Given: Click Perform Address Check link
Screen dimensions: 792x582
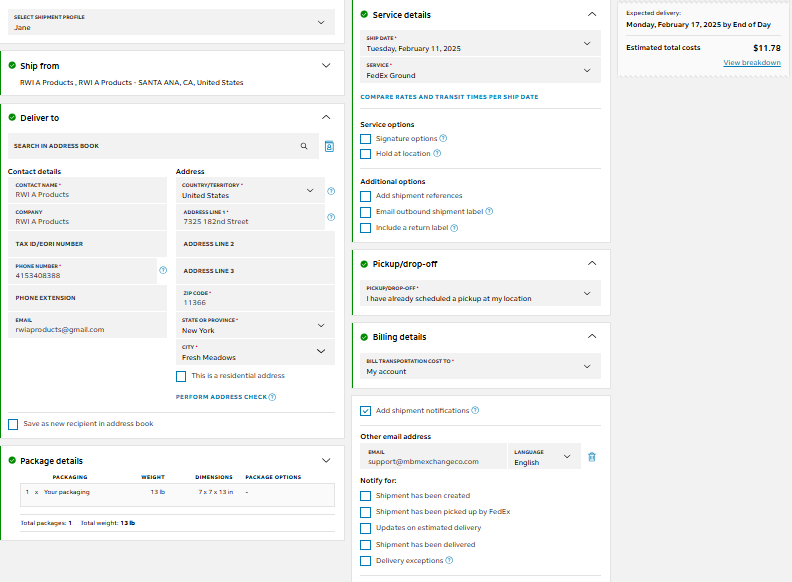Looking at the screenshot, I should [221, 397].
